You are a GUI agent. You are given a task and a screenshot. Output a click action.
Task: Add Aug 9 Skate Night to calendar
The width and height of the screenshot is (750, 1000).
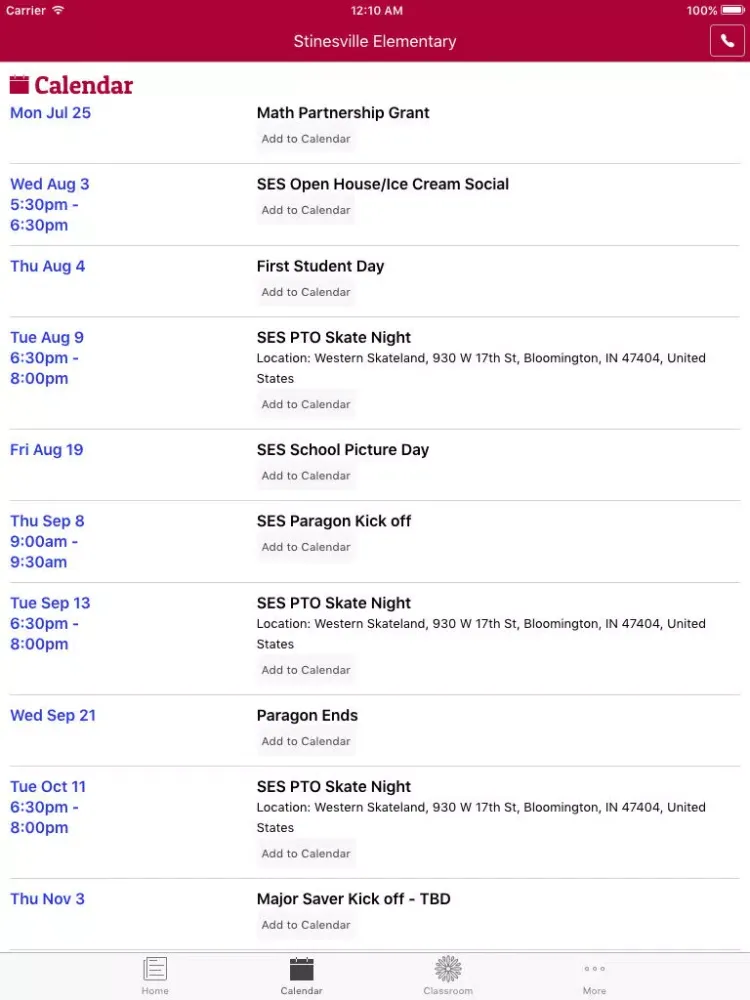point(306,404)
